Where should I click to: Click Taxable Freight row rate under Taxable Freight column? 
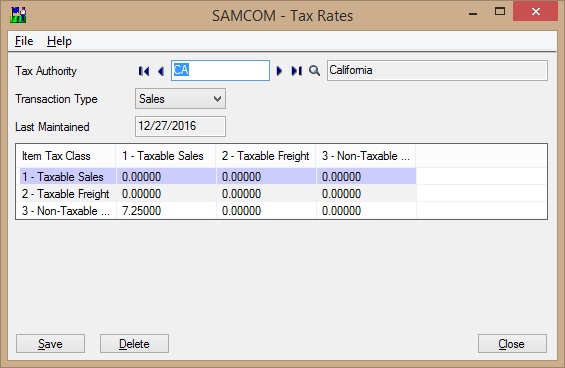pyautogui.click(x=266, y=194)
